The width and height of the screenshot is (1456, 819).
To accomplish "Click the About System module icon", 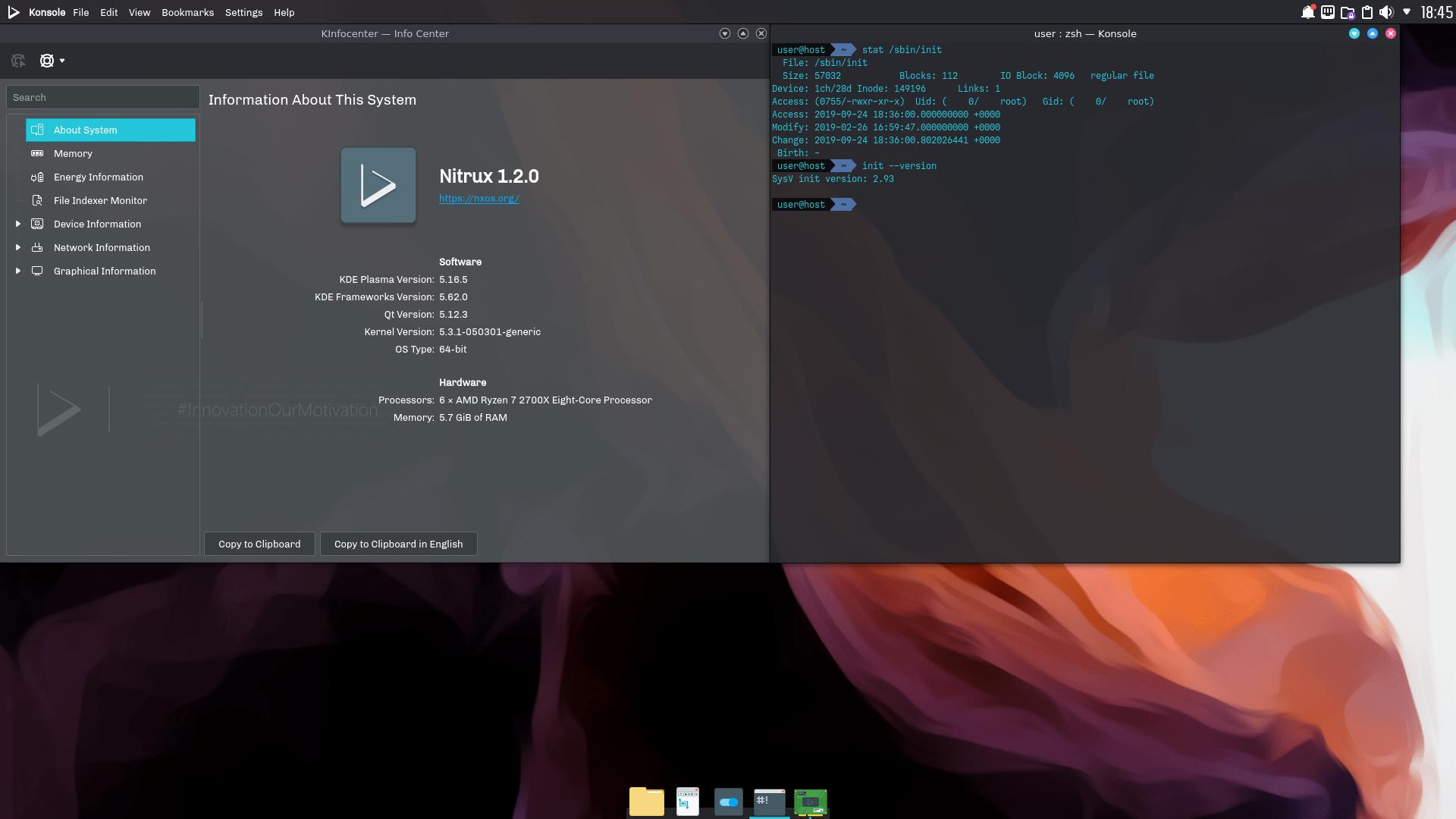I will point(37,130).
